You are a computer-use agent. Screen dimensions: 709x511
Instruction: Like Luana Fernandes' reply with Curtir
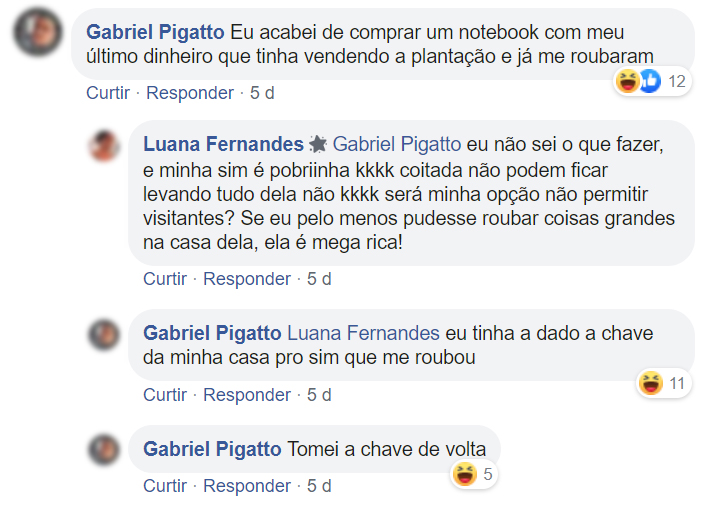coord(165,279)
